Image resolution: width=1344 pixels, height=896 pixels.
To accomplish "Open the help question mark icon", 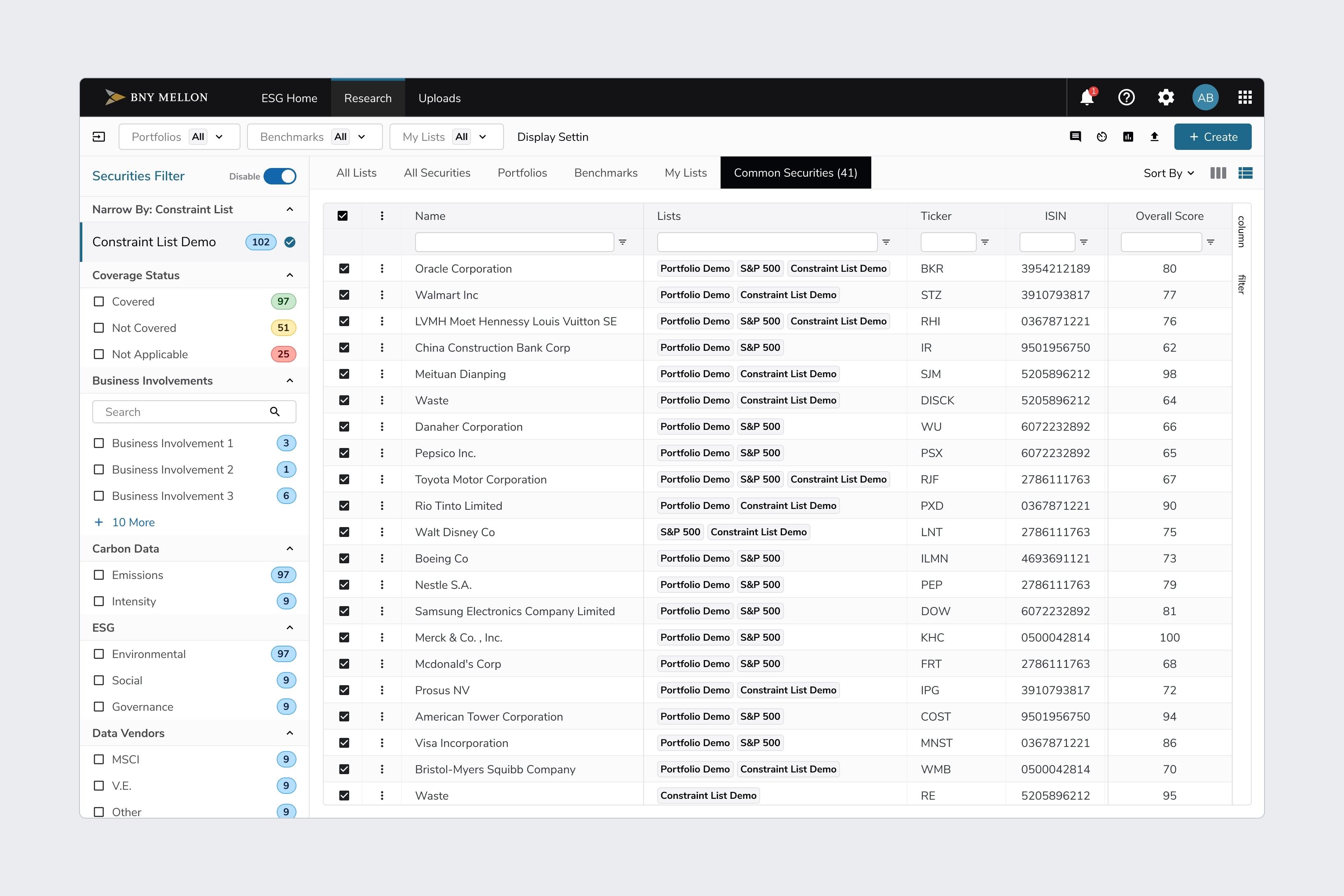I will (1126, 98).
